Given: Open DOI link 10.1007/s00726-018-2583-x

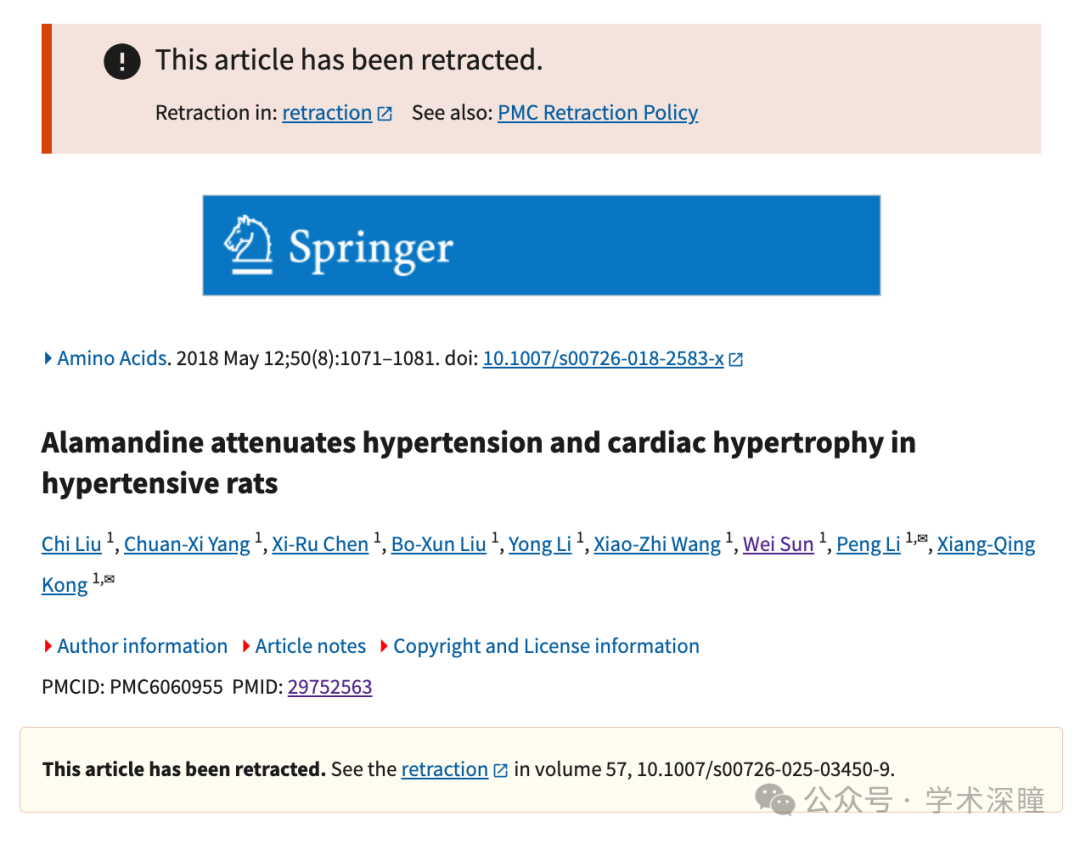Looking at the screenshot, I should [x=603, y=358].
